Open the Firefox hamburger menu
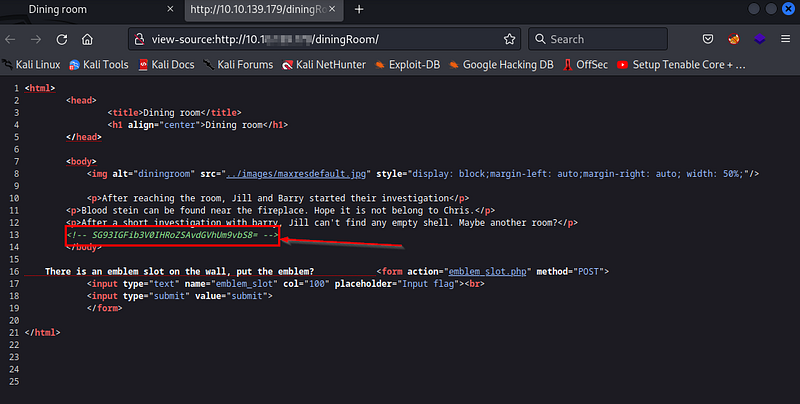 785,39
